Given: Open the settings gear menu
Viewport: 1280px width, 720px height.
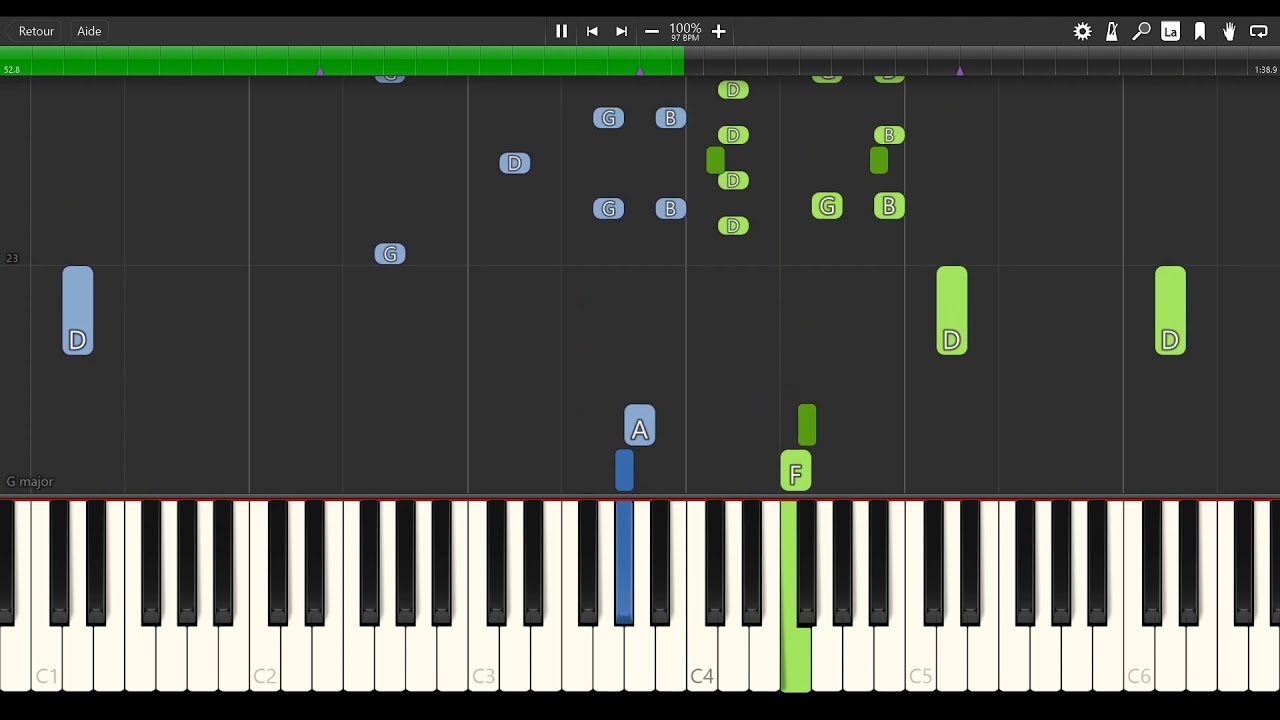Looking at the screenshot, I should pyautogui.click(x=1082, y=31).
